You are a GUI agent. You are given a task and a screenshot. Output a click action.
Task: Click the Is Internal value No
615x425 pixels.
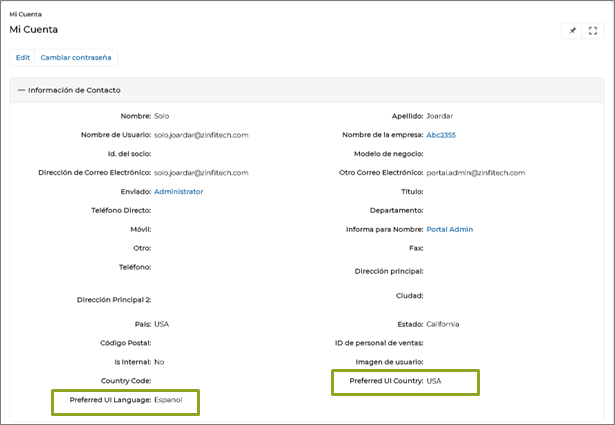click(x=159, y=362)
